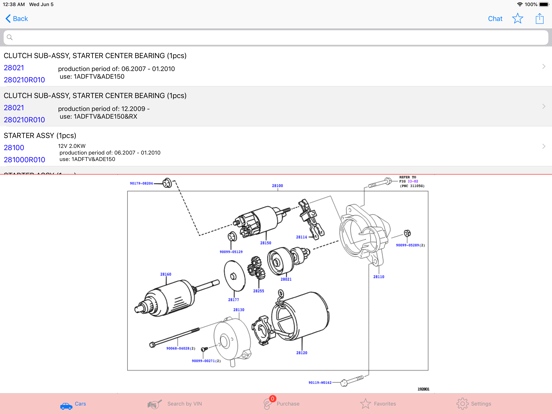This screenshot has height=414, width=552.
Task: Click diagram label 90099-05209
Action: (x=410, y=245)
